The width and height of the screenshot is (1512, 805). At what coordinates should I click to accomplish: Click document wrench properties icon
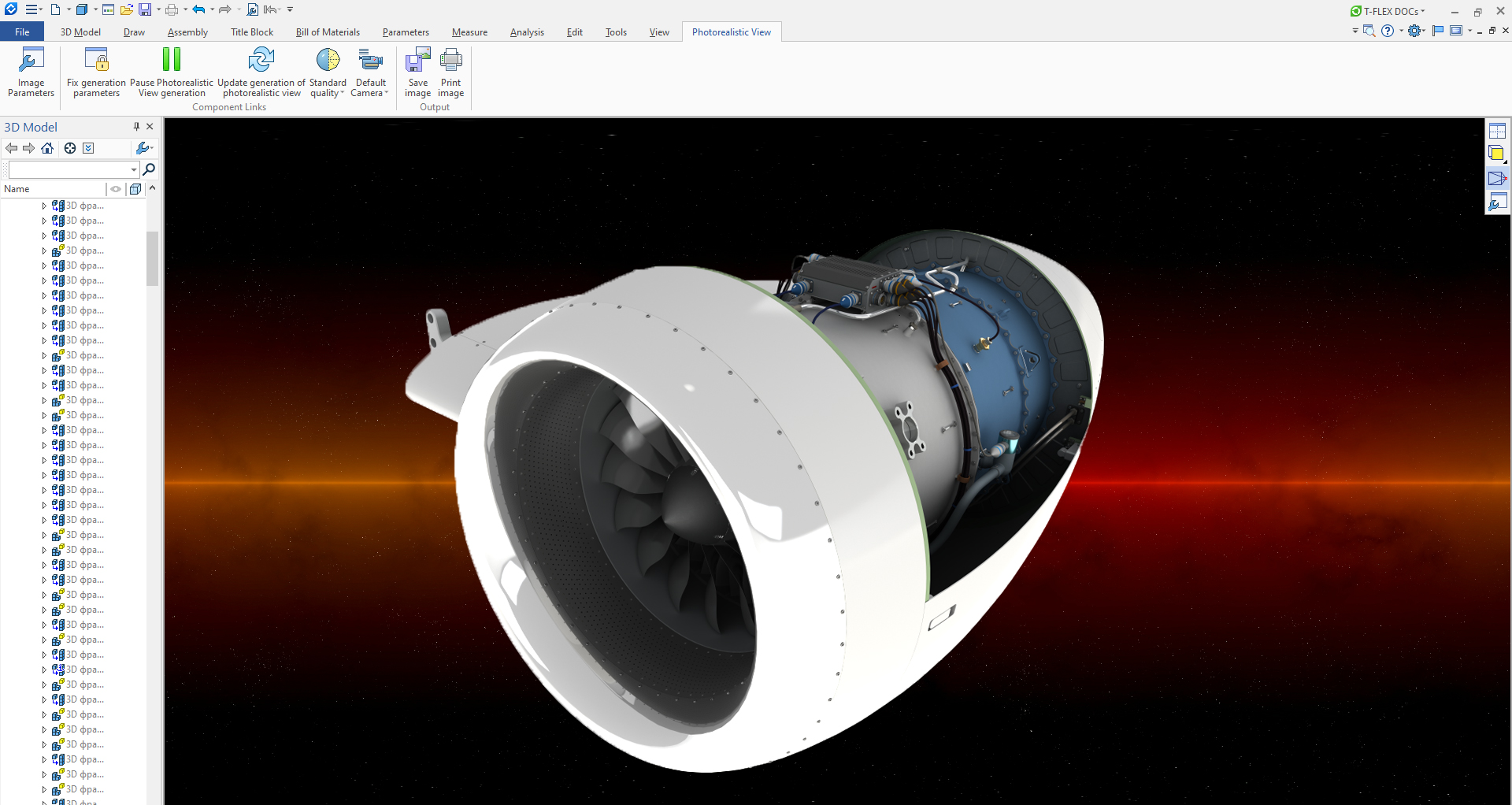(253, 9)
